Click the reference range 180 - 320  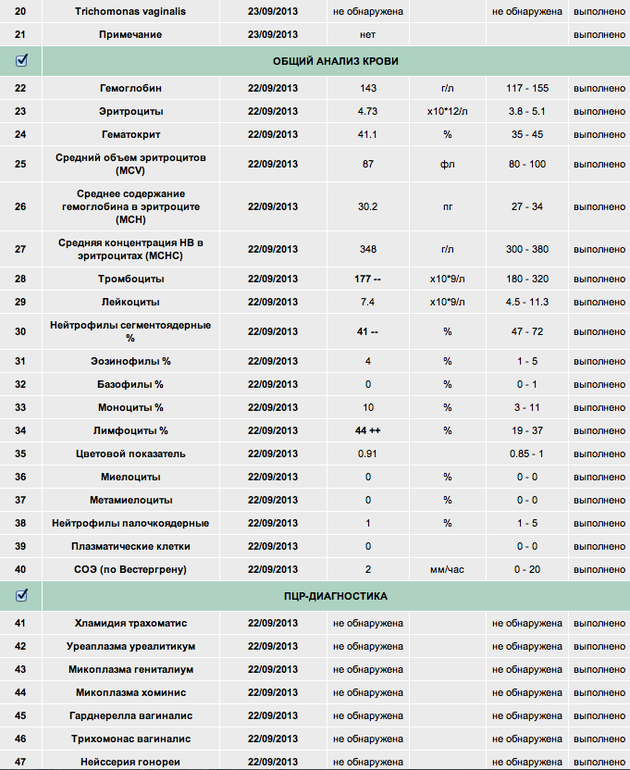[527, 279]
